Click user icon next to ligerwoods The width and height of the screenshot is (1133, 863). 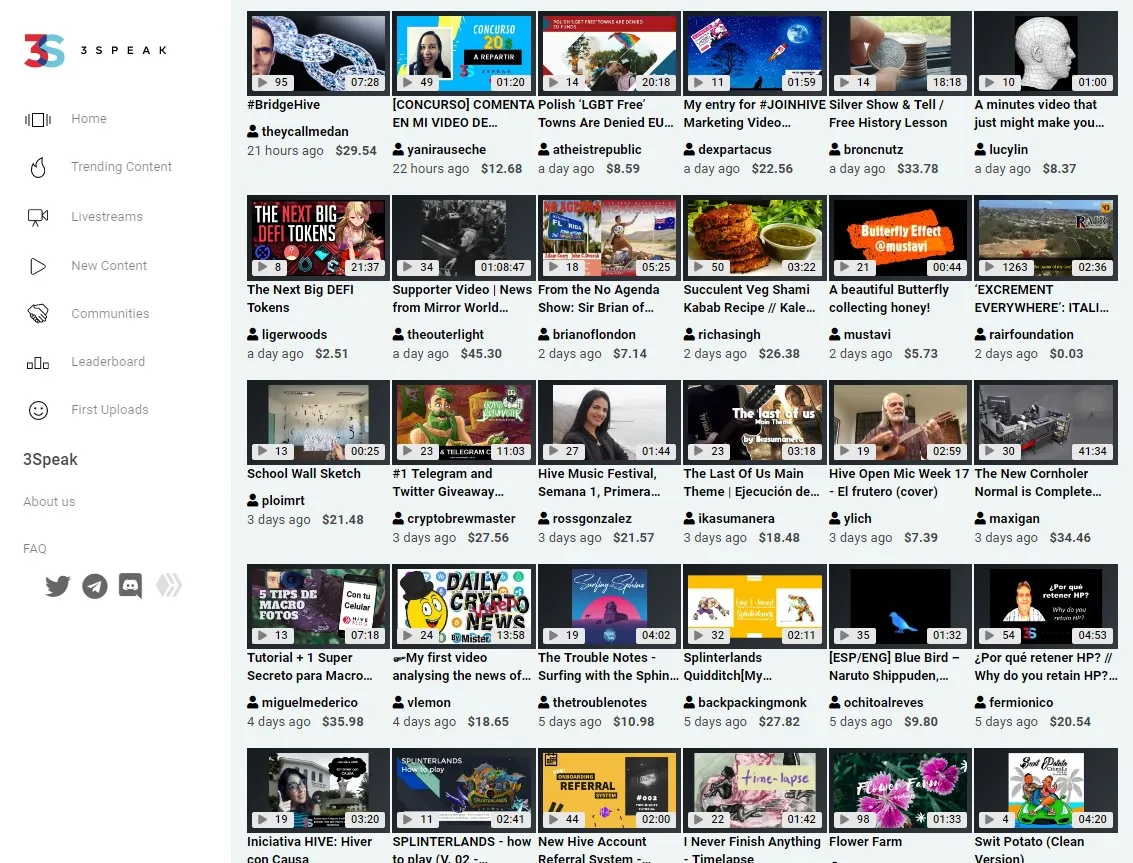click(x=253, y=335)
